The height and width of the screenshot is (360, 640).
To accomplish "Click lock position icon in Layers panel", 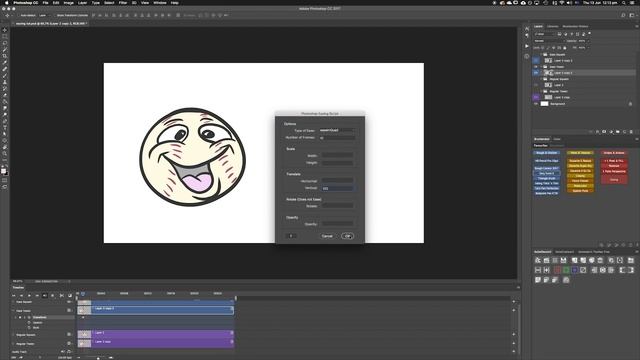I will pos(554,48).
